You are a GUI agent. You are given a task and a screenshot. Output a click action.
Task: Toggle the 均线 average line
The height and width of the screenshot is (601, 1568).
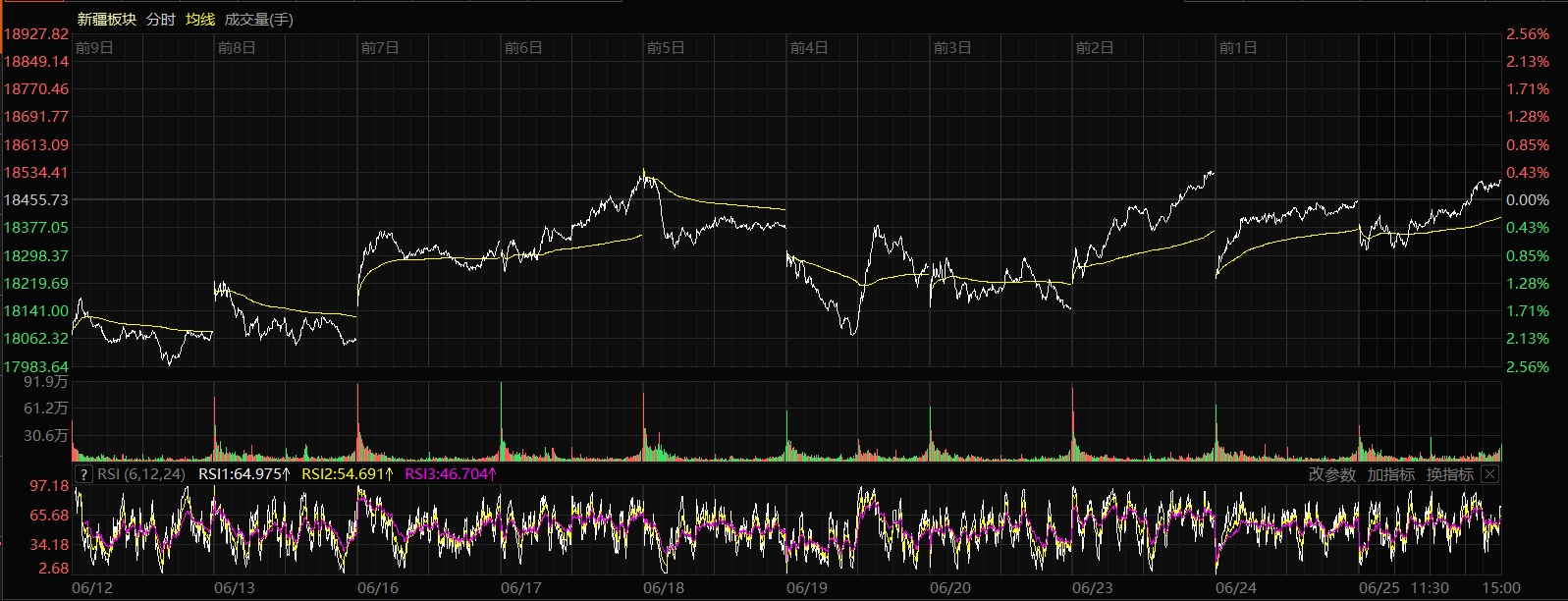pos(200,19)
